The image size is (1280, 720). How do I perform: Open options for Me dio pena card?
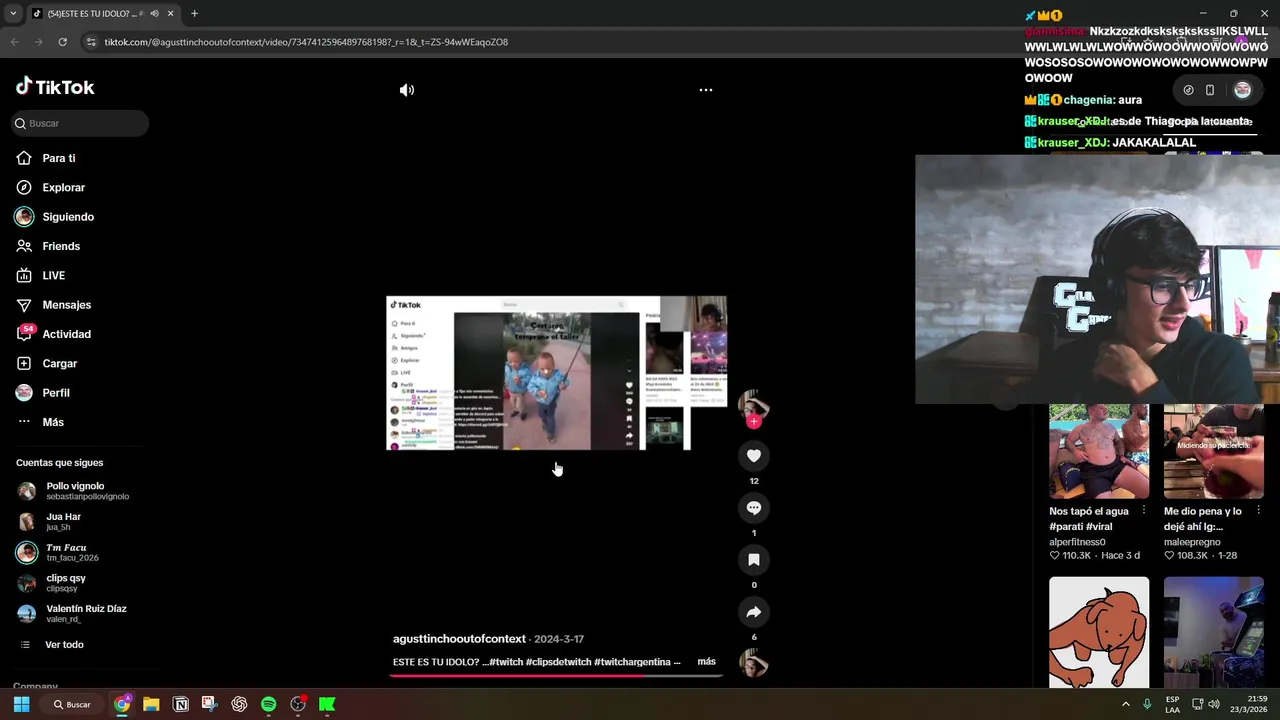tap(1258, 511)
